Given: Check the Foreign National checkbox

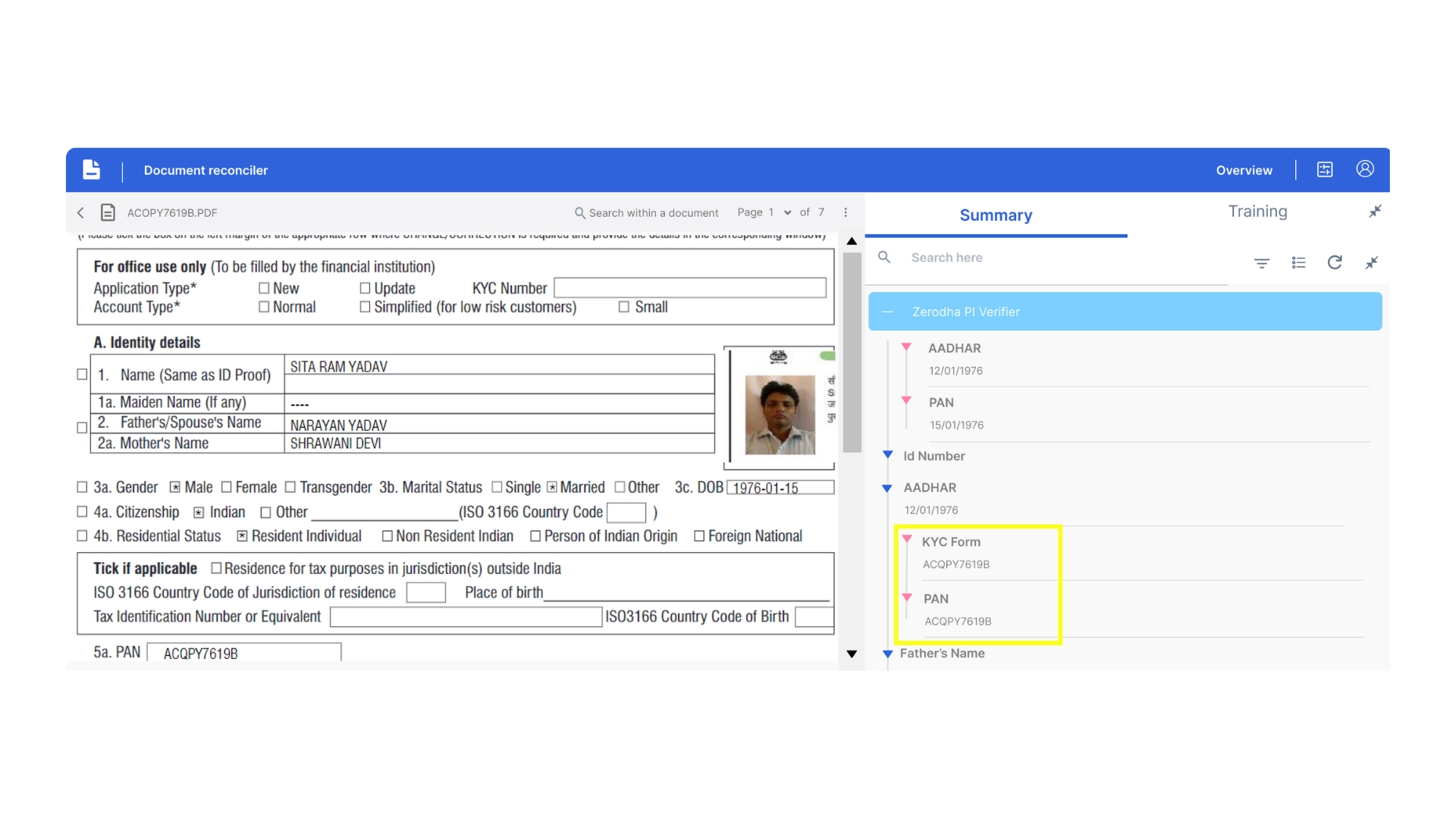Looking at the screenshot, I should coord(699,536).
